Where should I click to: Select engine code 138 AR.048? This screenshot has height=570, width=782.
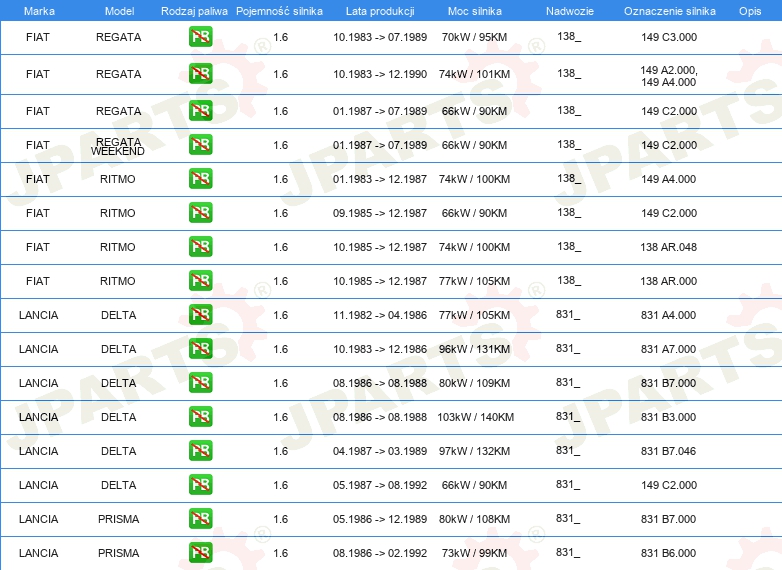coord(668,247)
